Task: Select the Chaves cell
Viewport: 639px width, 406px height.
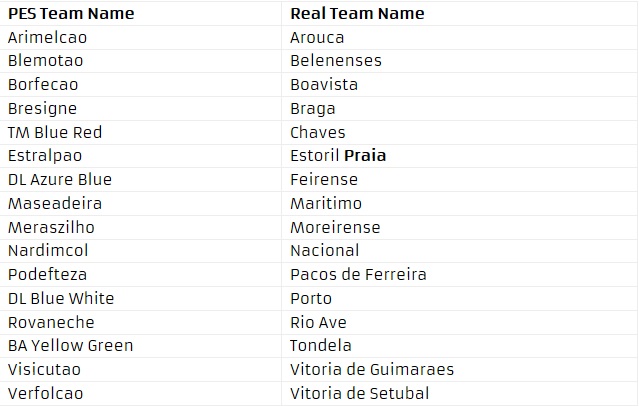Action: point(318,132)
